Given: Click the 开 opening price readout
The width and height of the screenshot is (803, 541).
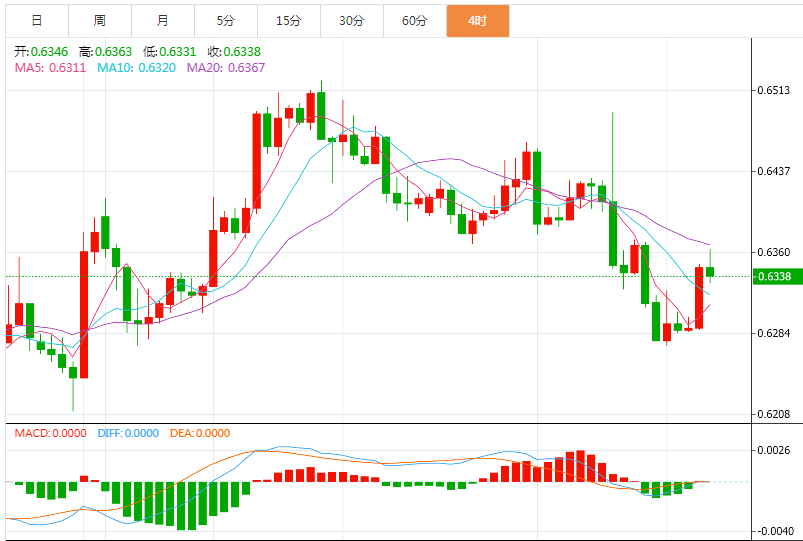Looking at the screenshot, I should click(x=41, y=52).
